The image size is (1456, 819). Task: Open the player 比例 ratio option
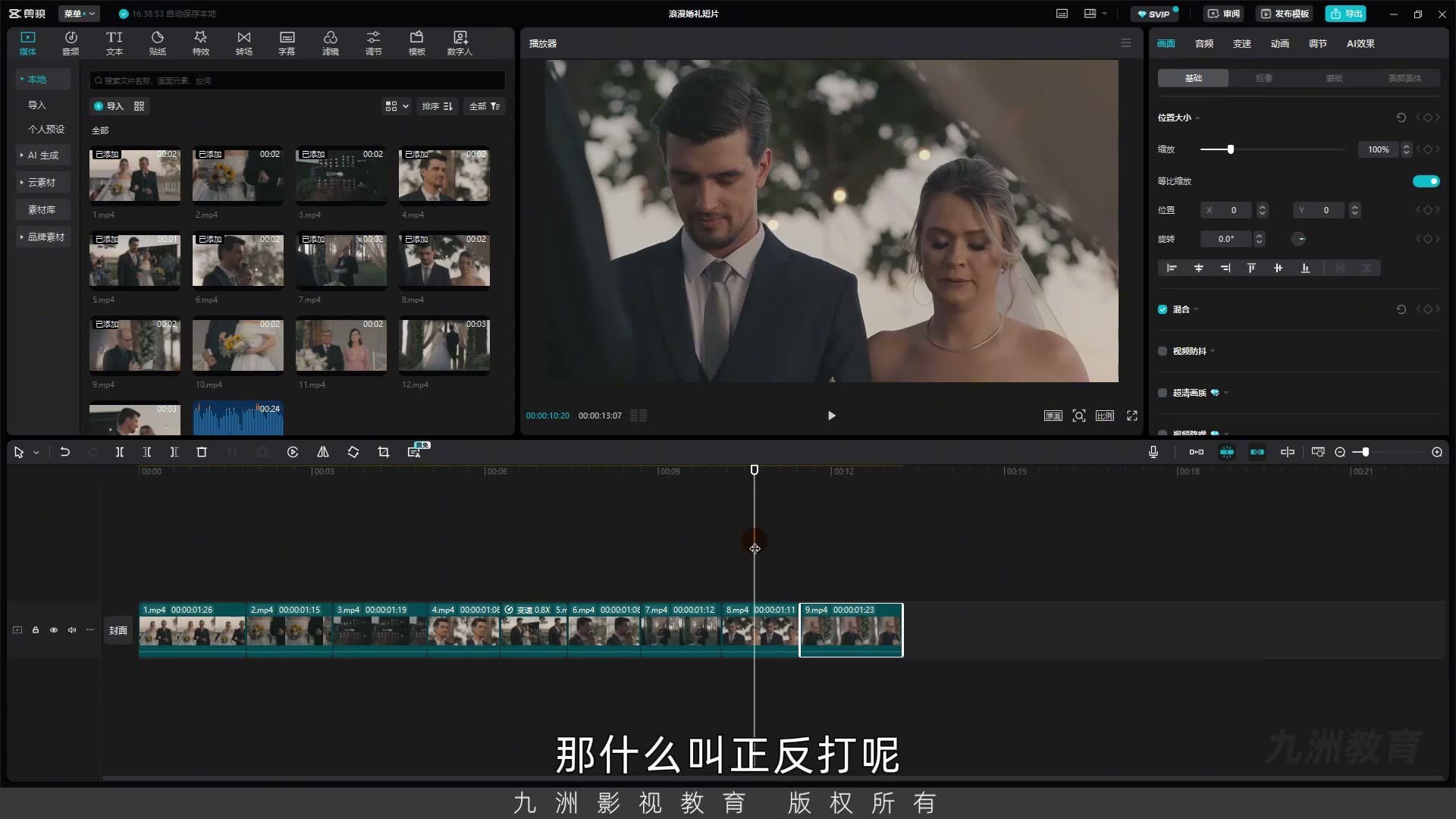tap(1105, 416)
